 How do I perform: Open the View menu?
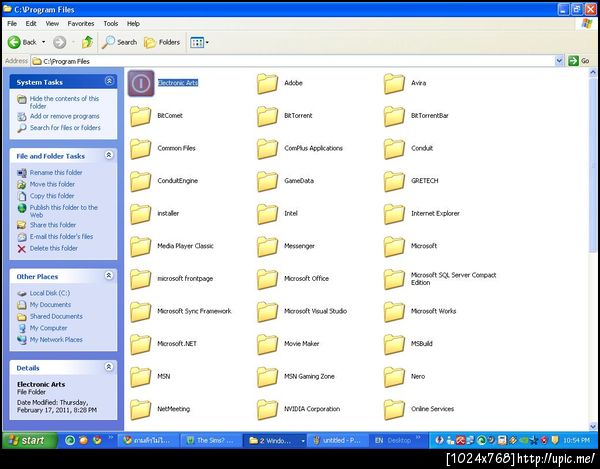tap(52, 24)
